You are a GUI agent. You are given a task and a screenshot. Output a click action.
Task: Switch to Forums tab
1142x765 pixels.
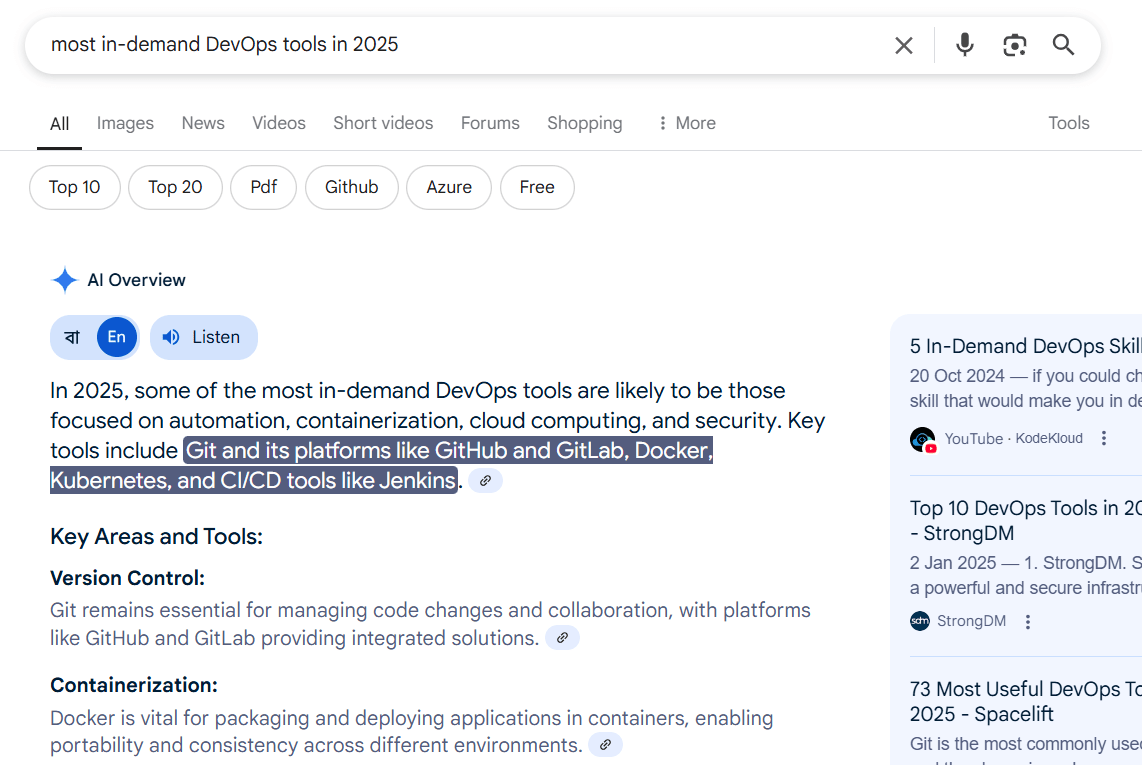pyautogui.click(x=490, y=123)
